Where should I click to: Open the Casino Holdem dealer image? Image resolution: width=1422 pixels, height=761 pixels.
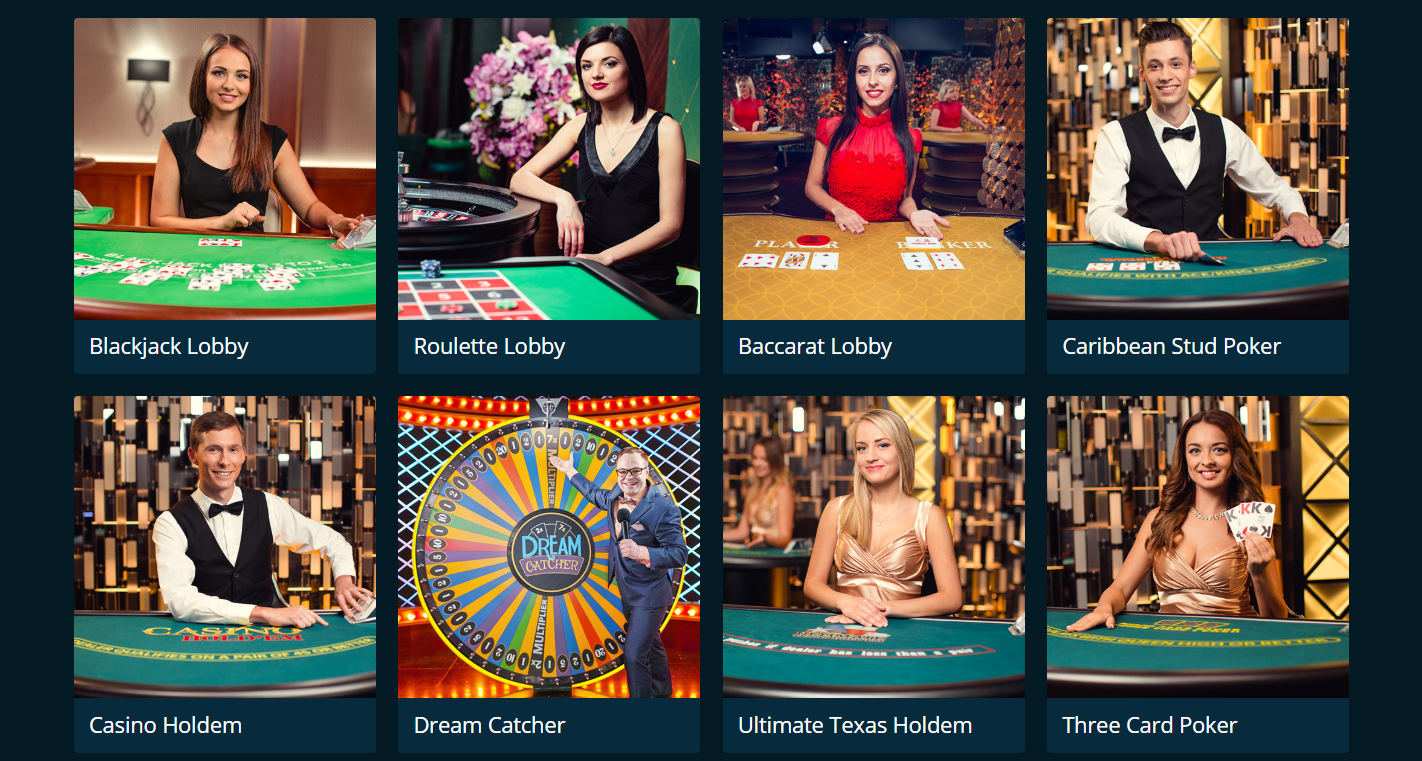click(225, 547)
